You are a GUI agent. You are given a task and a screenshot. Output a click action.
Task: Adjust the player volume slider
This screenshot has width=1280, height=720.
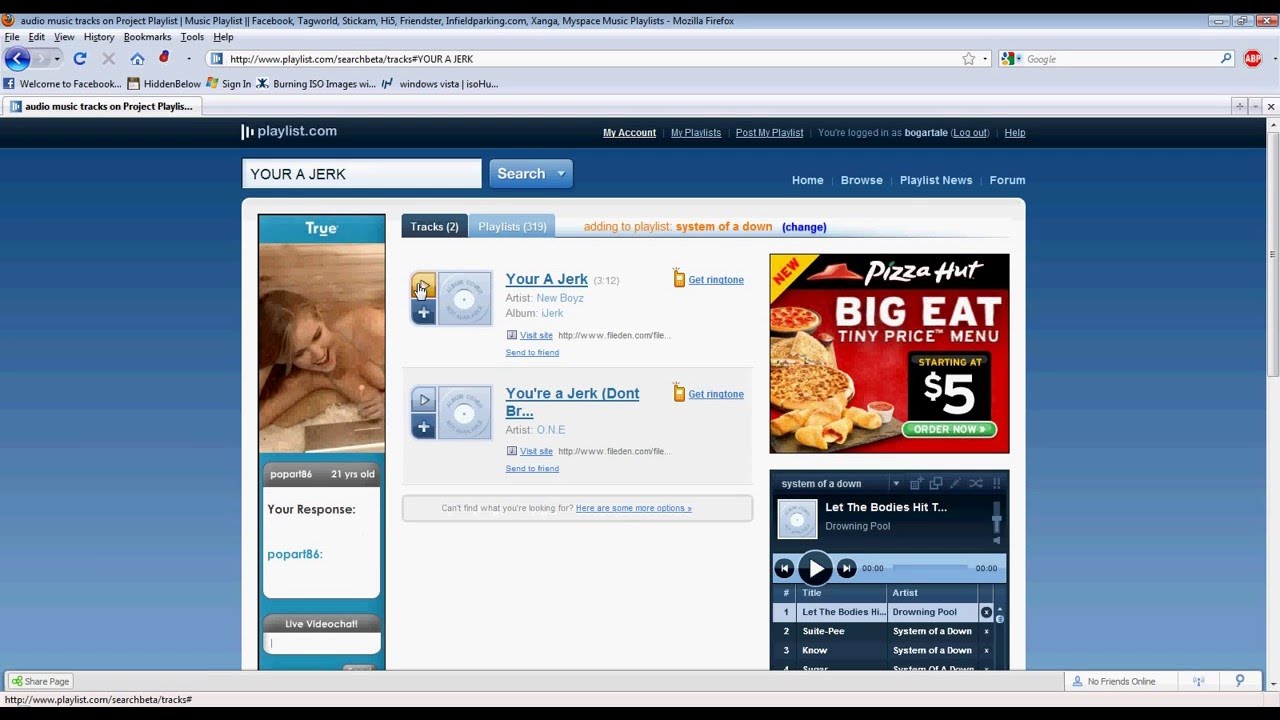click(996, 519)
